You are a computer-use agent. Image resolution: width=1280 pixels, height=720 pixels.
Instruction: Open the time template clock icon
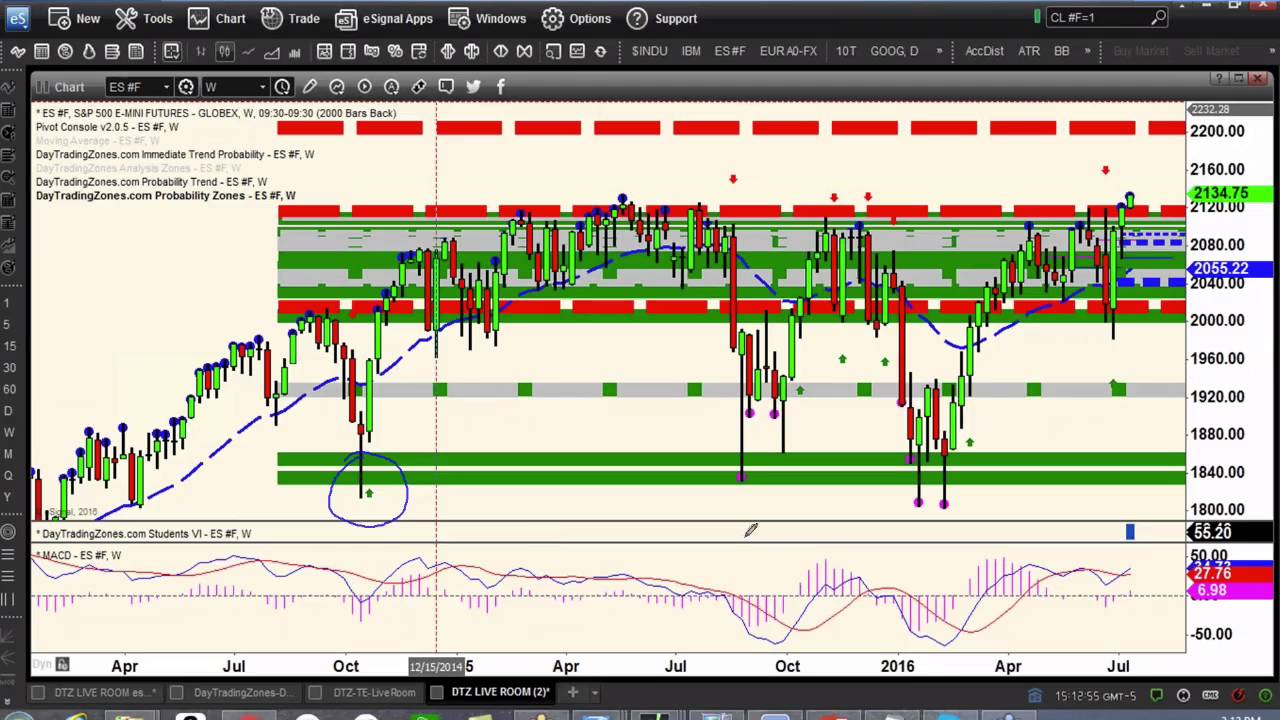tap(282, 87)
